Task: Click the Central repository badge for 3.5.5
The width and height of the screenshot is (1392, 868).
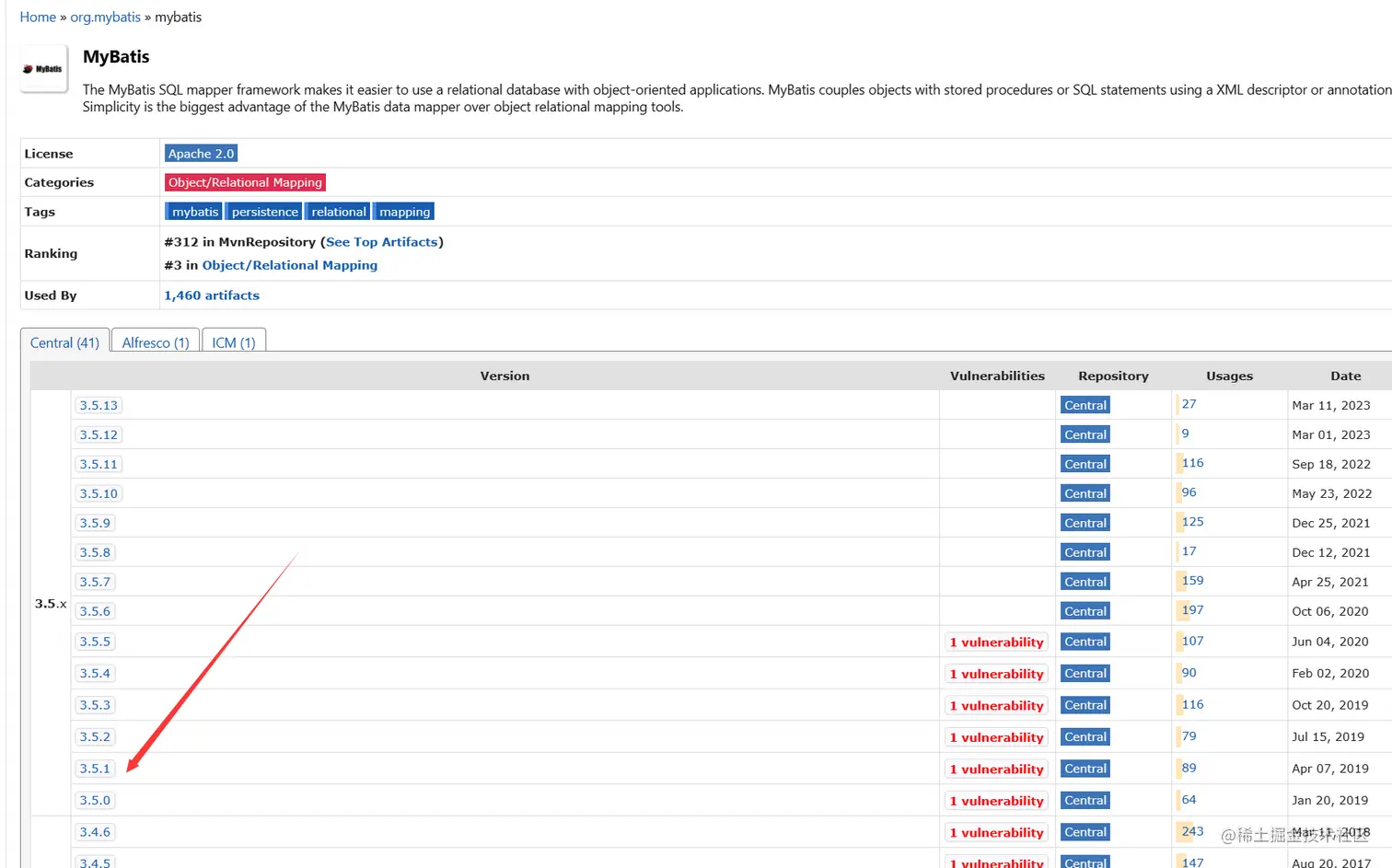Action: click(x=1085, y=642)
